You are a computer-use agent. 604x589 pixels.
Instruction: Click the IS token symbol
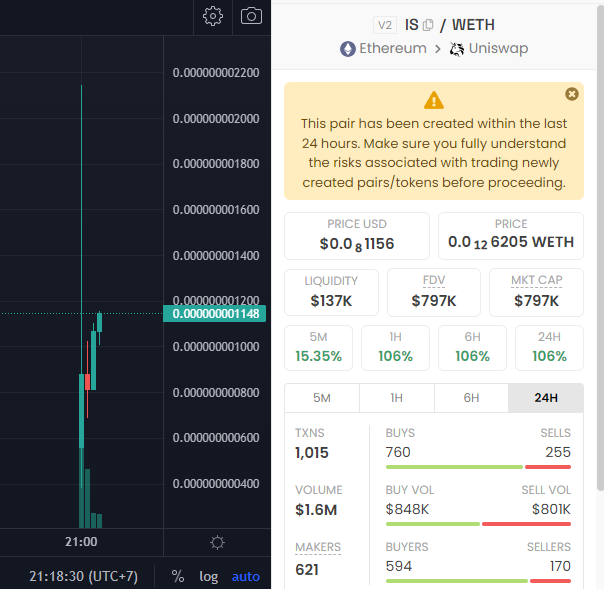[411, 25]
